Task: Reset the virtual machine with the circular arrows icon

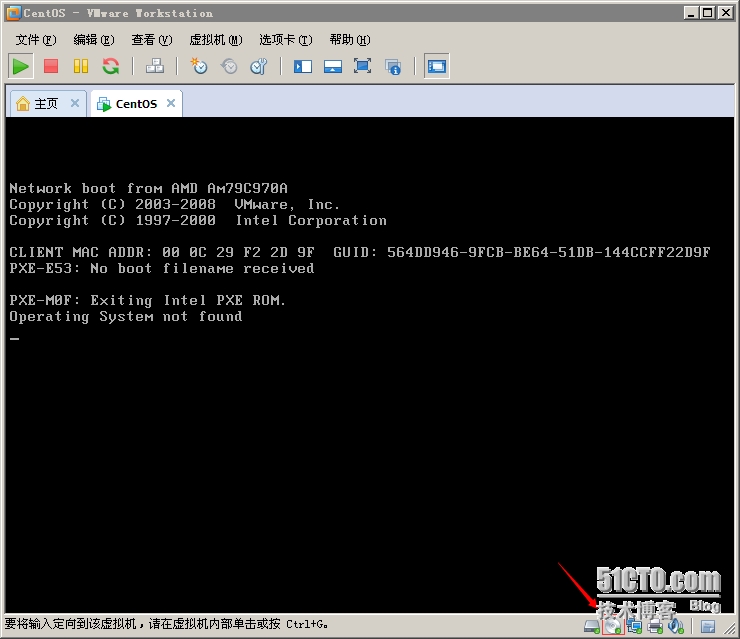Action: [111, 66]
